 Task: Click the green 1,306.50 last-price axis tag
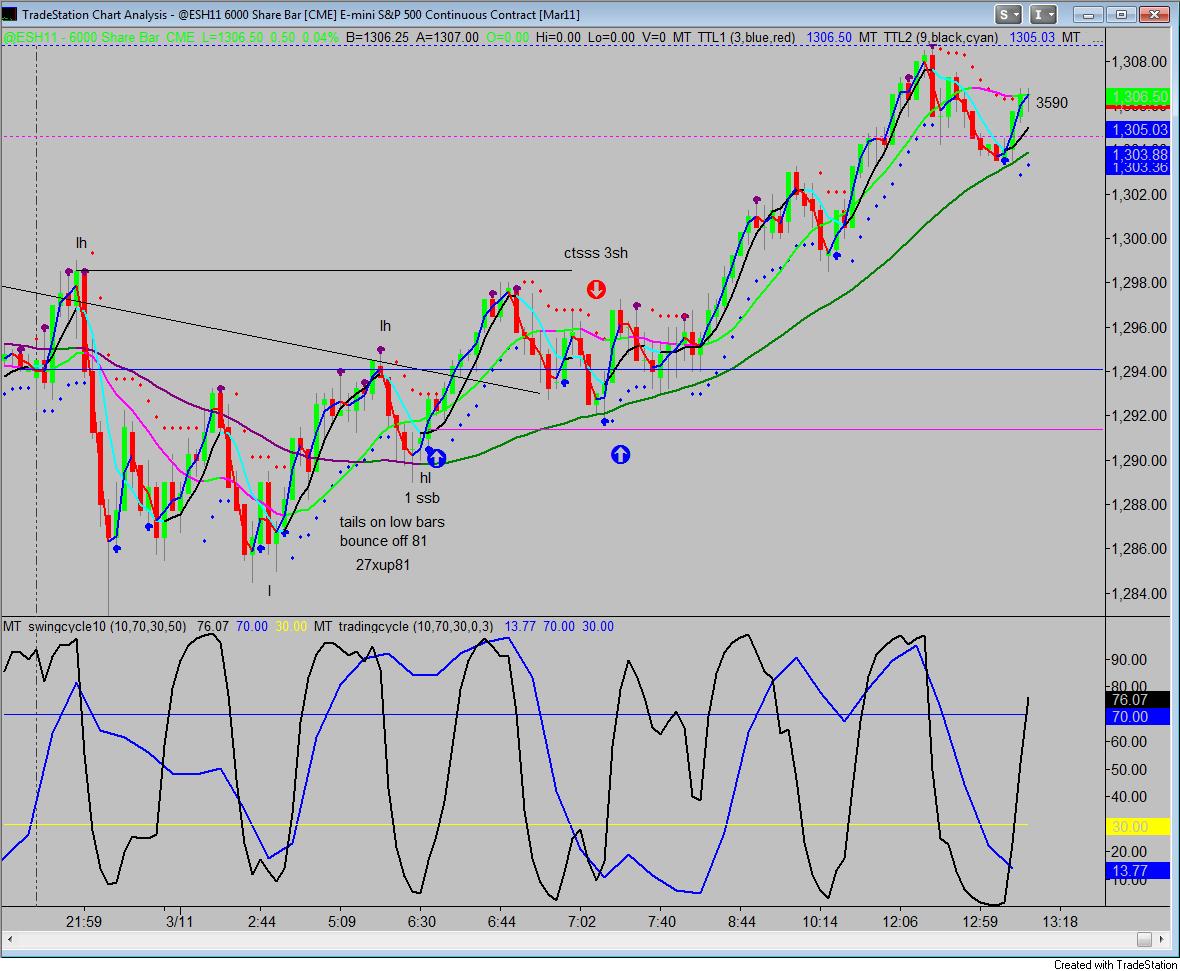(x=1137, y=96)
